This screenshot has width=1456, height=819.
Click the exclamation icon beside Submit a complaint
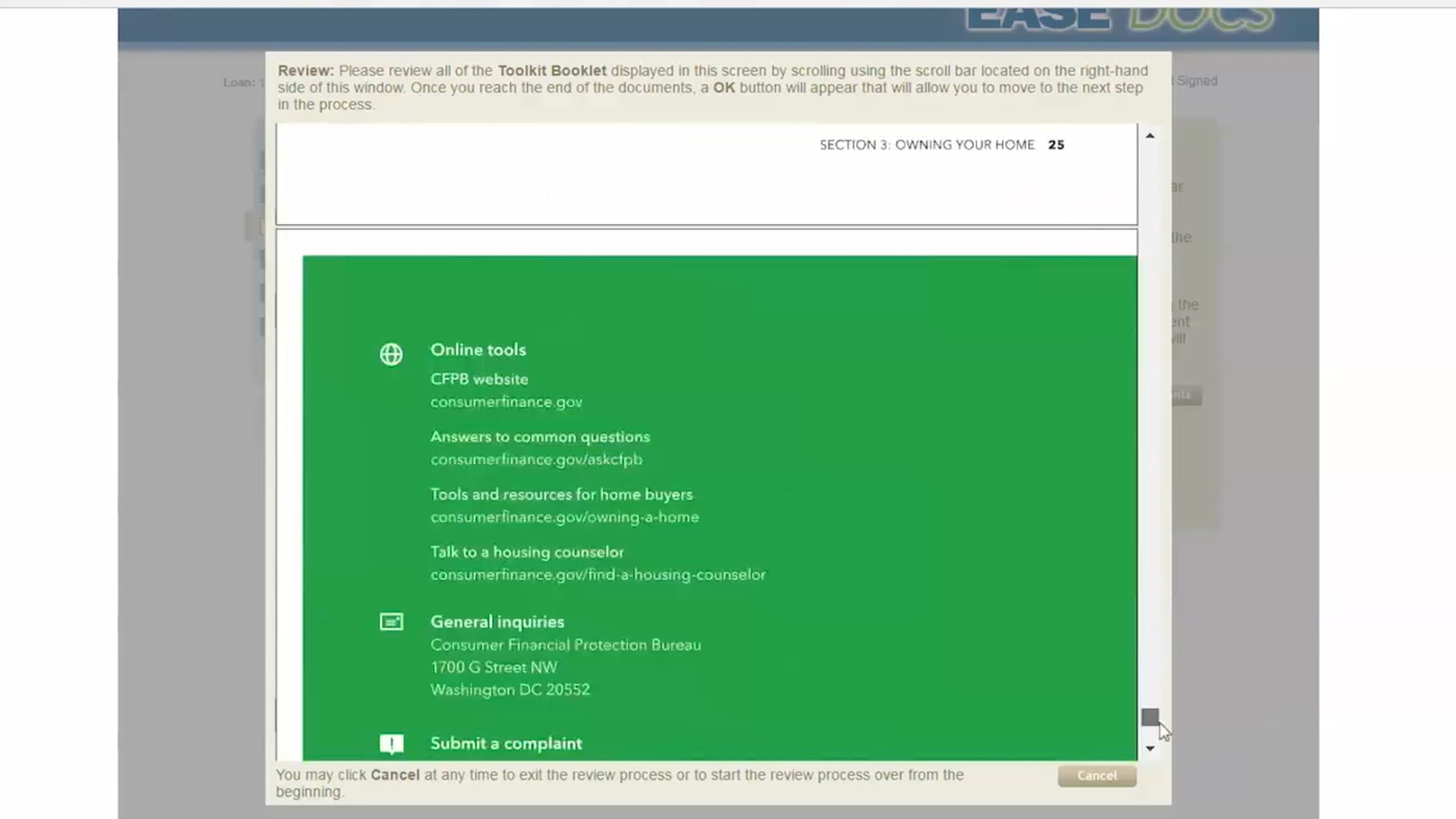[391, 744]
